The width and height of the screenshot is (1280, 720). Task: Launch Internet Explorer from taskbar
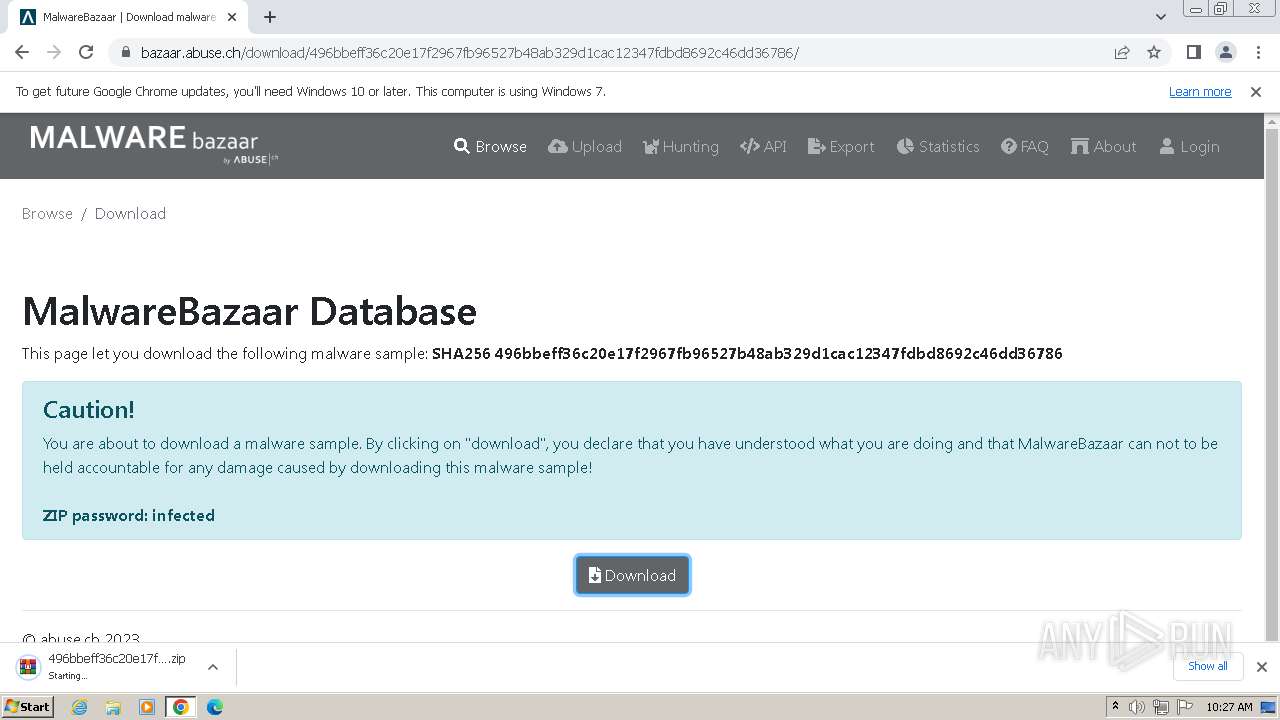[x=80, y=707]
